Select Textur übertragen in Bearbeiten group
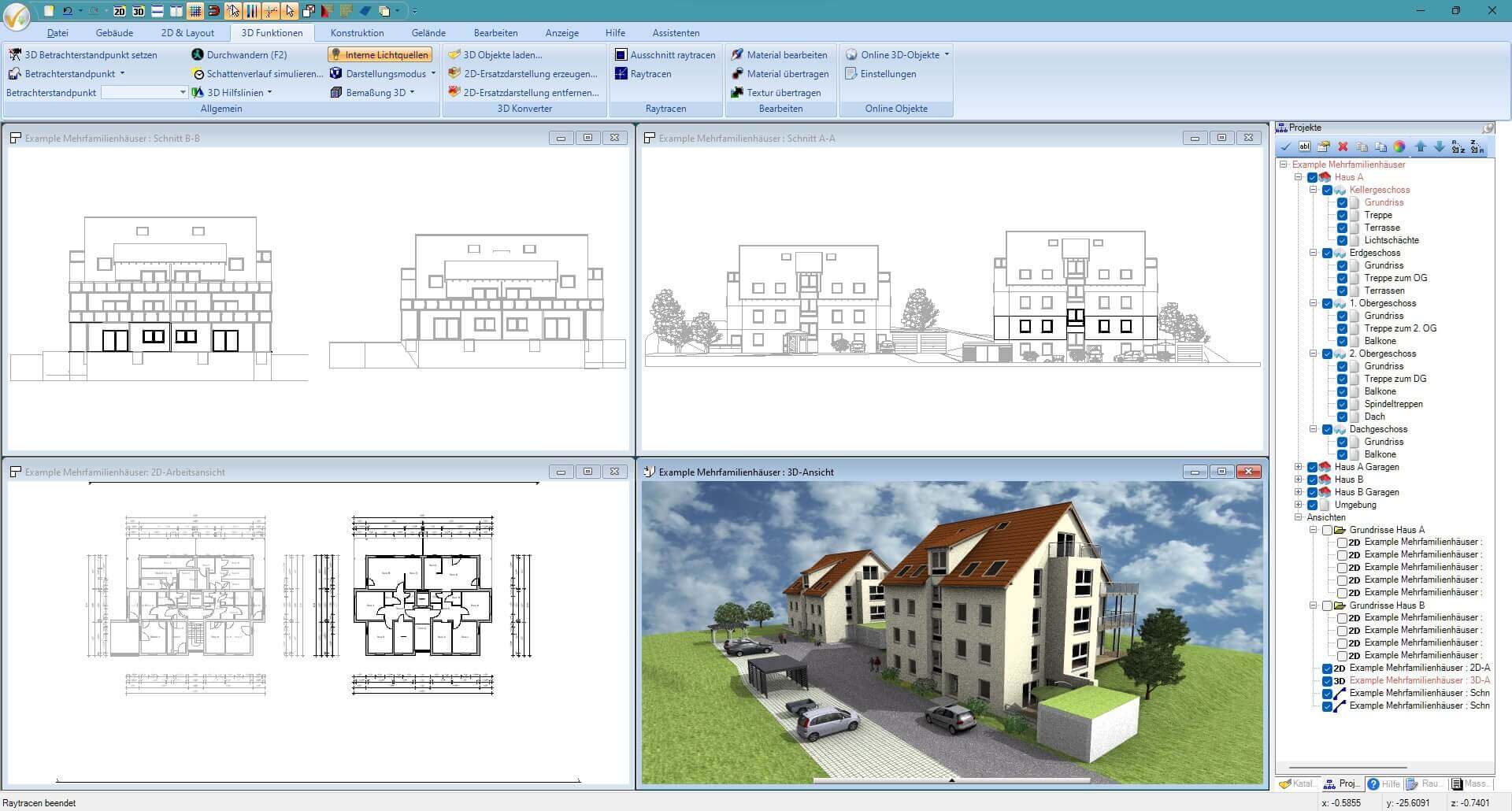This screenshot has width=1512, height=811. (x=781, y=92)
